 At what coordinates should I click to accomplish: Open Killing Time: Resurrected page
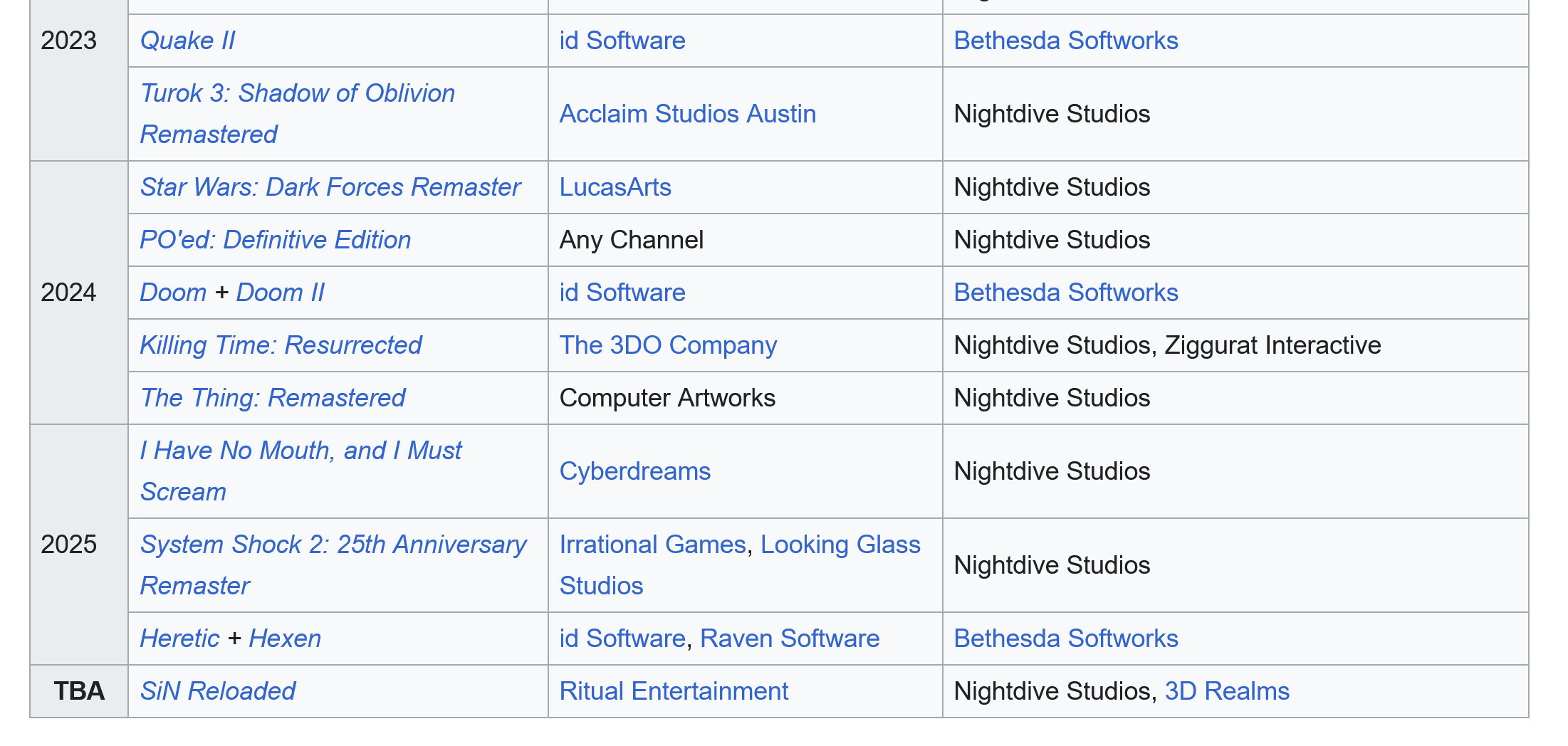click(x=281, y=345)
